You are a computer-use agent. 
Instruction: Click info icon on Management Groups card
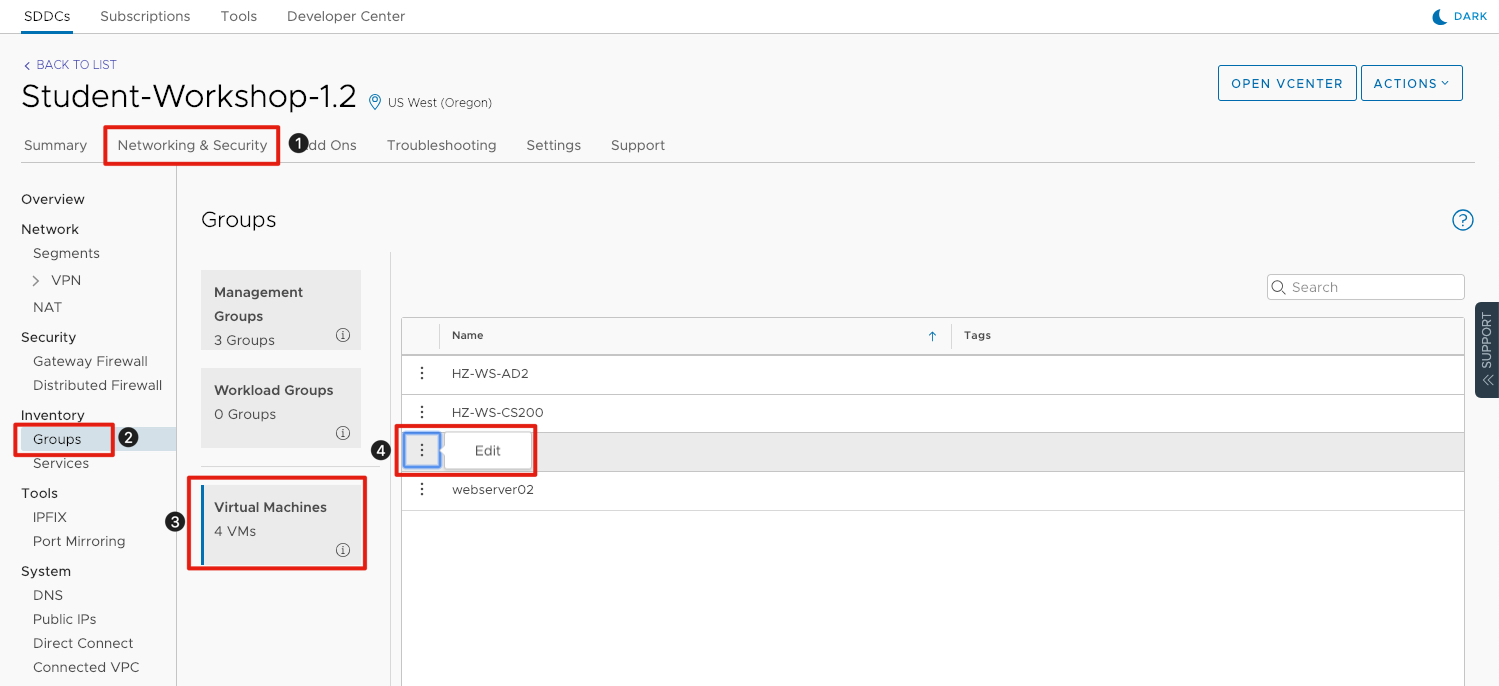pyautogui.click(x=343, y=335)
